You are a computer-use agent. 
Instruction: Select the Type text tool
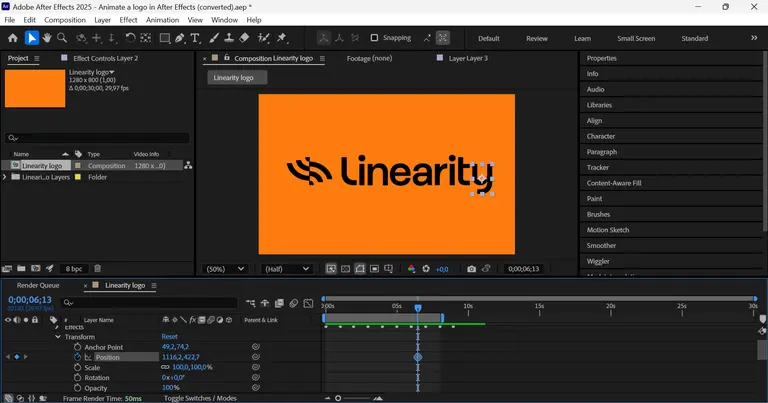(195, 38)
